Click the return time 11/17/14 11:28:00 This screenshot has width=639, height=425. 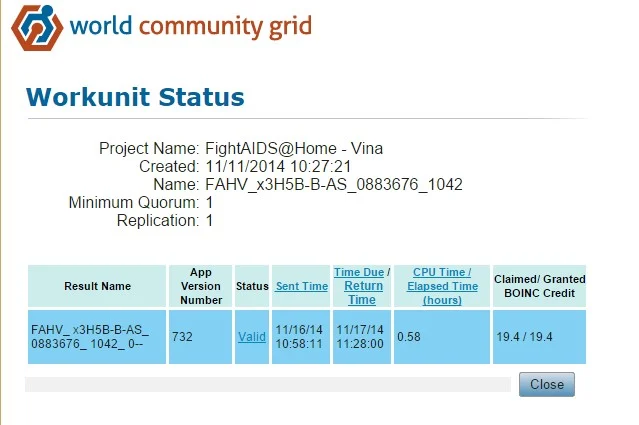click(360, 337)
